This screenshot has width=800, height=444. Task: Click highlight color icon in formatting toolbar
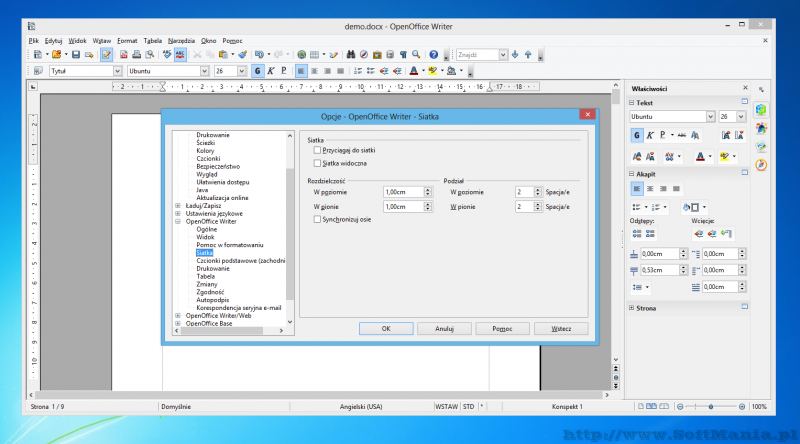point(433,71)
